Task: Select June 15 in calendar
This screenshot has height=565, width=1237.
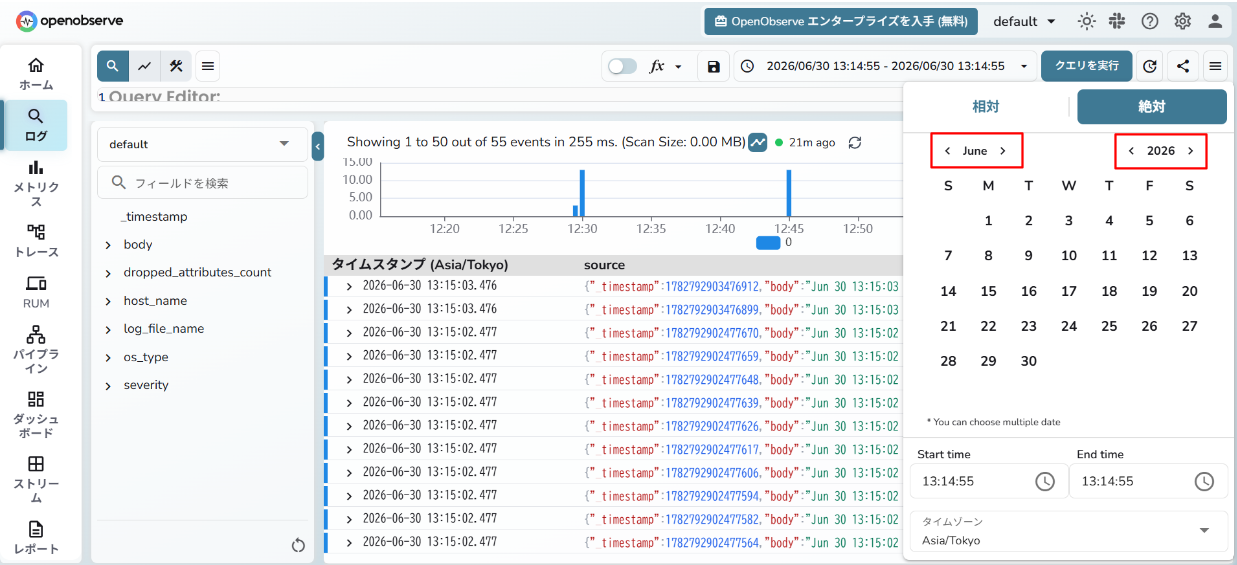Action: [988, 291]
